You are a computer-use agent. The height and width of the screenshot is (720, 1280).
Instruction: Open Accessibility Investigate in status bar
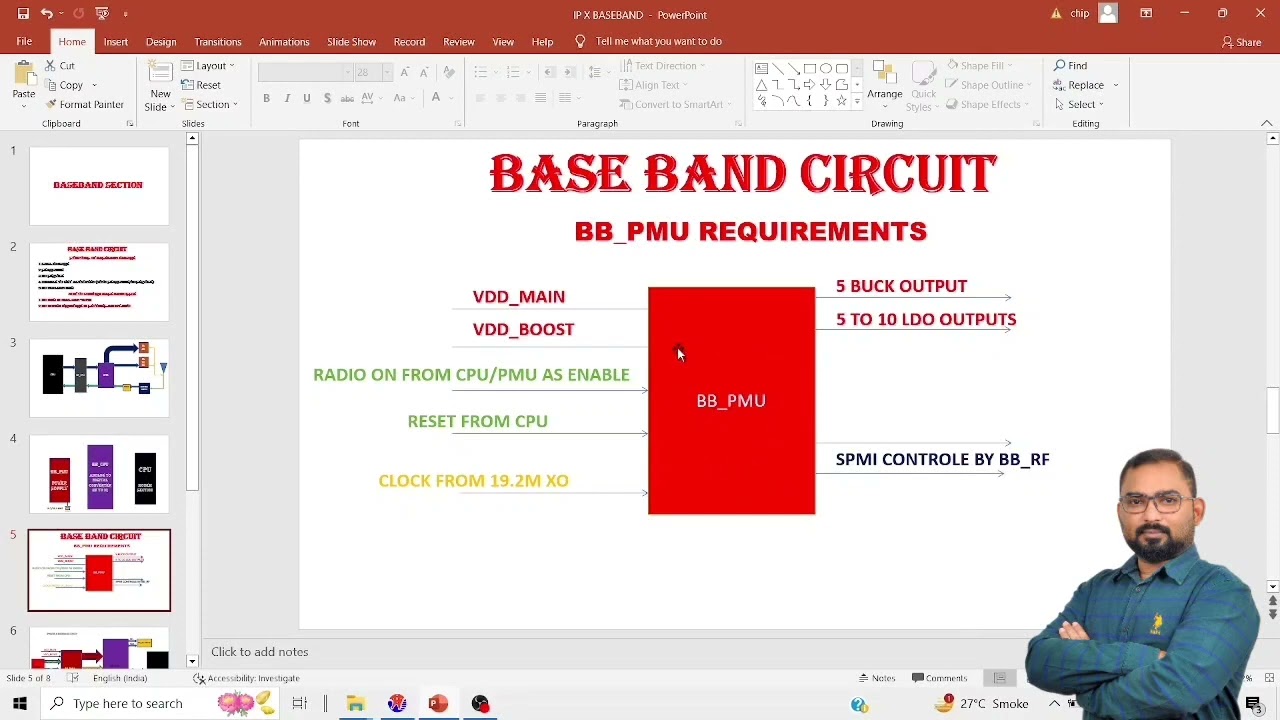[x=246, y=678]
